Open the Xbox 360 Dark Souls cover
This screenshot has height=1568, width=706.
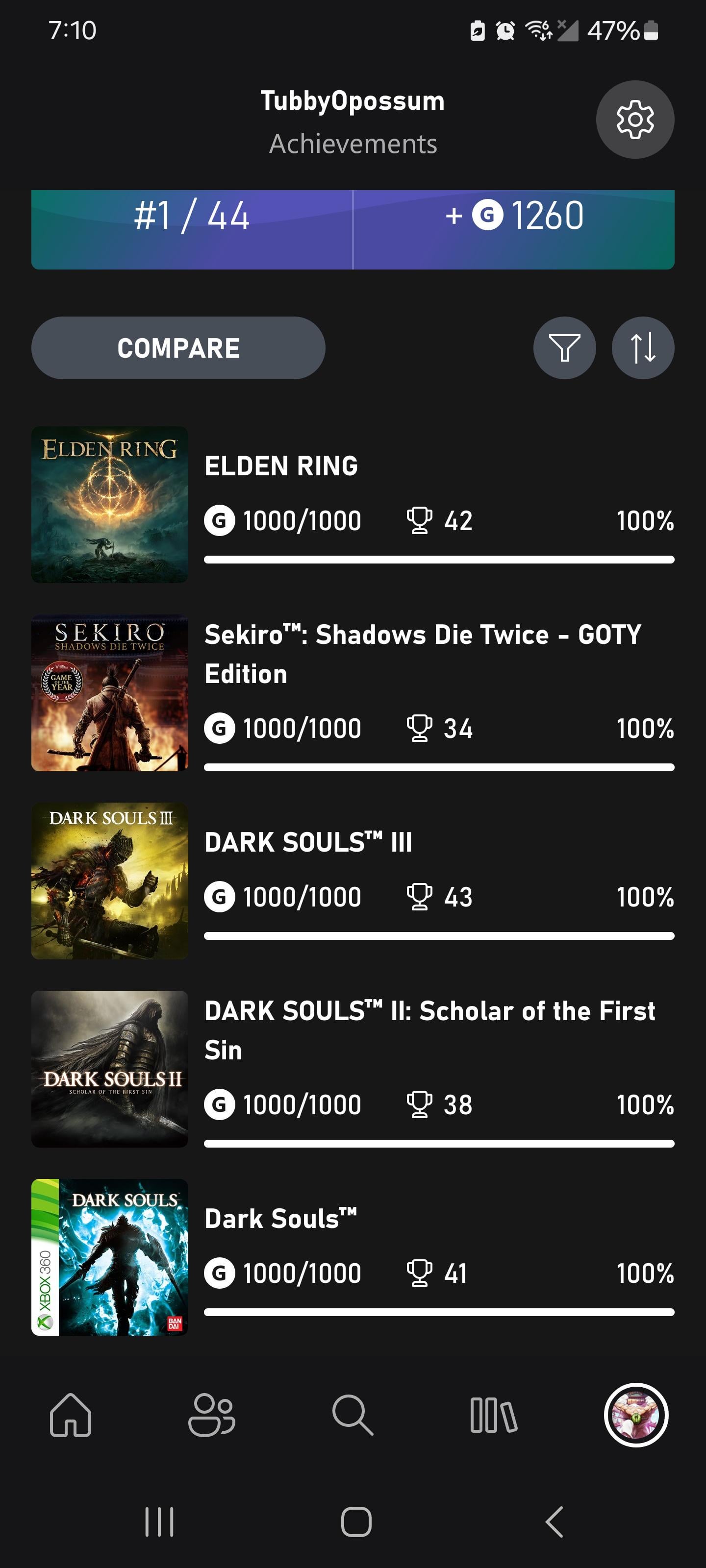110,1257
